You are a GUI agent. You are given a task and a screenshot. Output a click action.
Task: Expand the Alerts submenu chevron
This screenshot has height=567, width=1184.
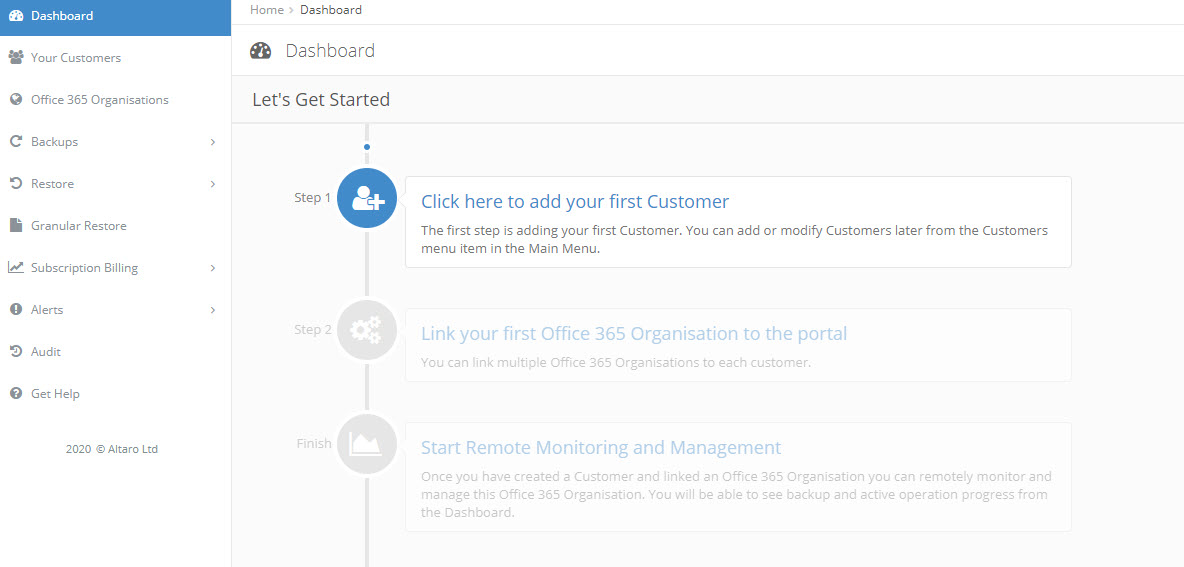coord(213,310)
